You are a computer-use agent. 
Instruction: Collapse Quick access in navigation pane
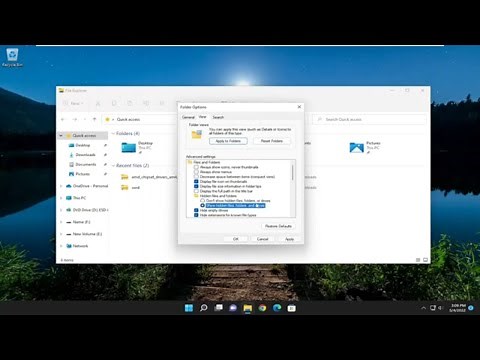click(x=61, y=136)
